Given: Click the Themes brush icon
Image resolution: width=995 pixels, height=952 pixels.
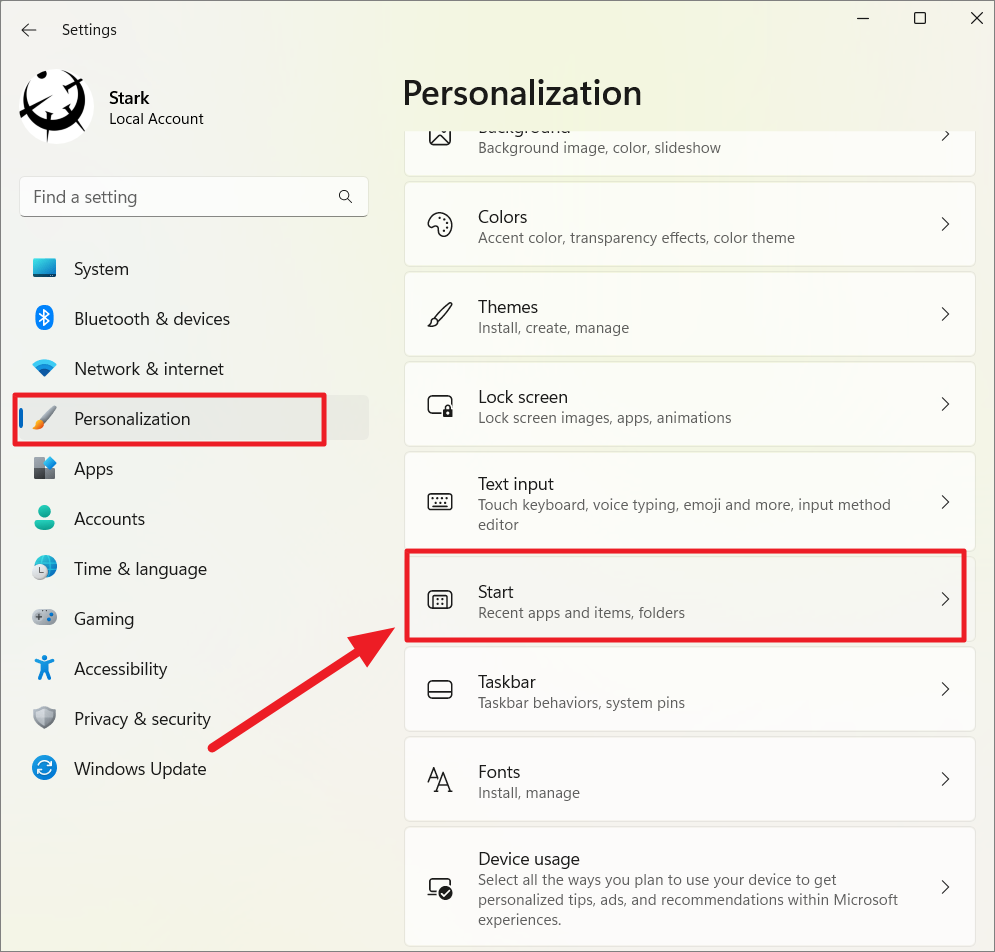Looking at the screenshot, I should (440, 314).
